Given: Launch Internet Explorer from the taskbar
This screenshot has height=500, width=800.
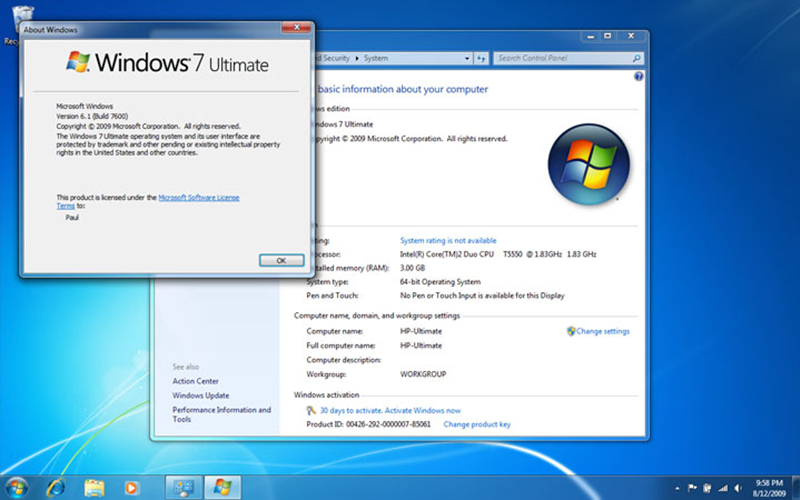Looking at the screenshot, I should (56, 487).
